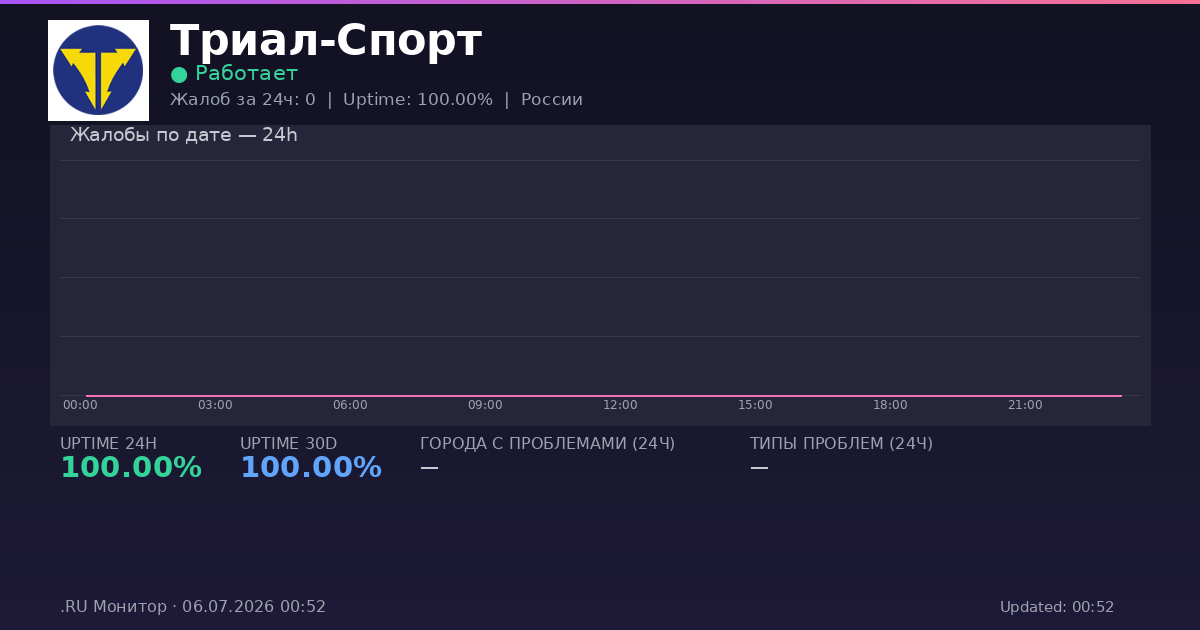This screenshot has width=1200, height=630.
Task: Click the 12:00 timeline tick
Action: [x=620, y=405]
